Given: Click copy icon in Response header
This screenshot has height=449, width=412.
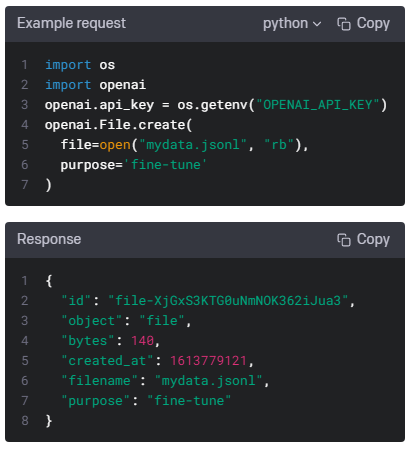Looking at the screenshot, I should 344,240.
